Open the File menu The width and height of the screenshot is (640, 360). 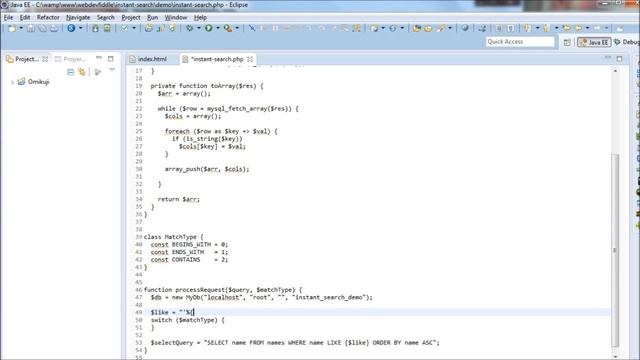point(9,18)
